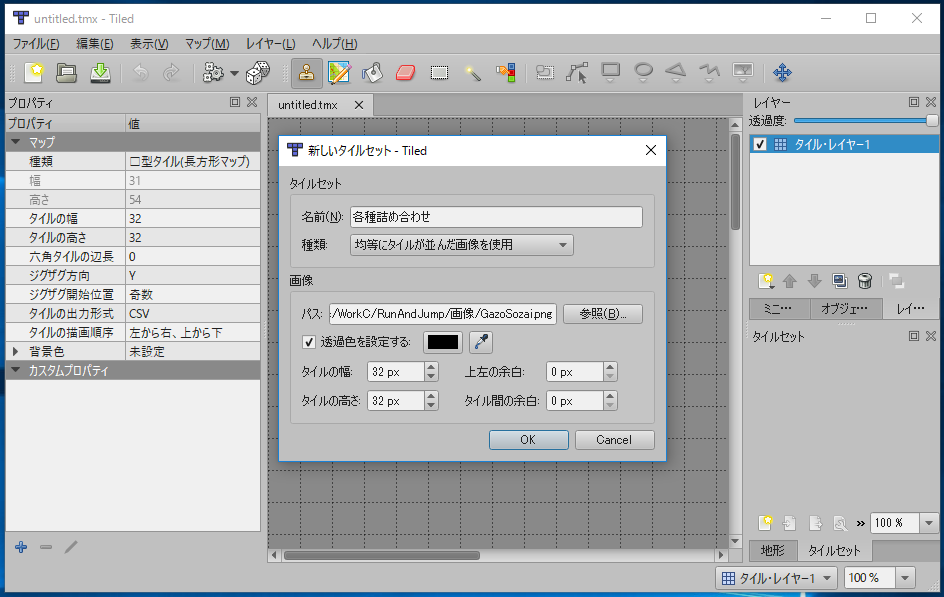Toggle visibility checkbox of タイル・レイヤー1
944x597 pixels.
760,144
